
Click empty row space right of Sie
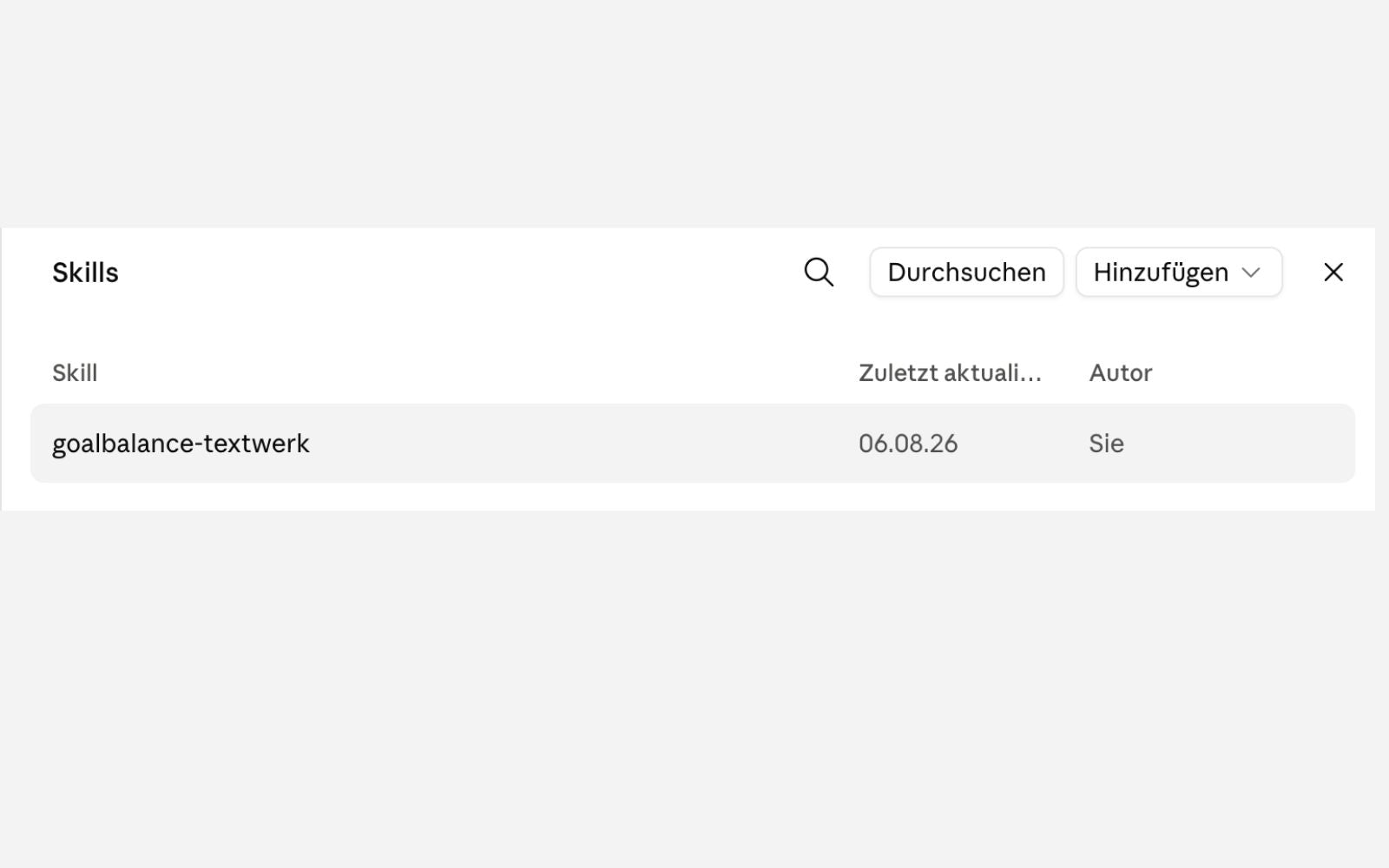tap(1241, 444)
